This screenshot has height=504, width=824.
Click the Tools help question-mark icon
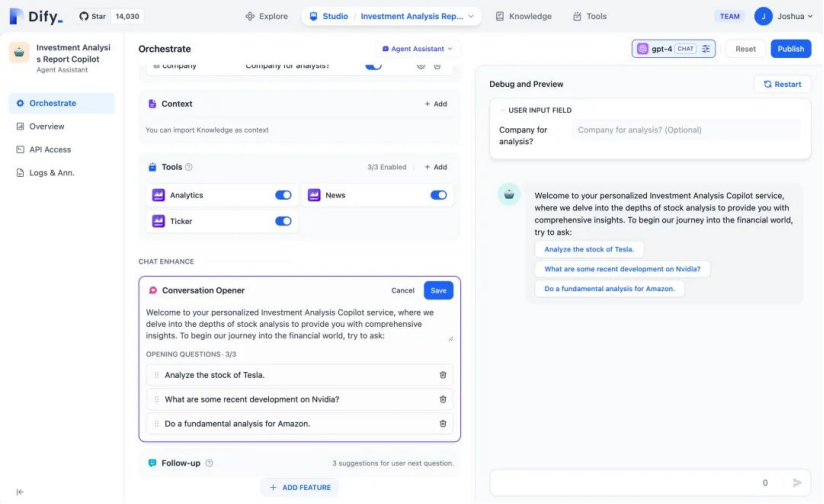click(189, 167)
